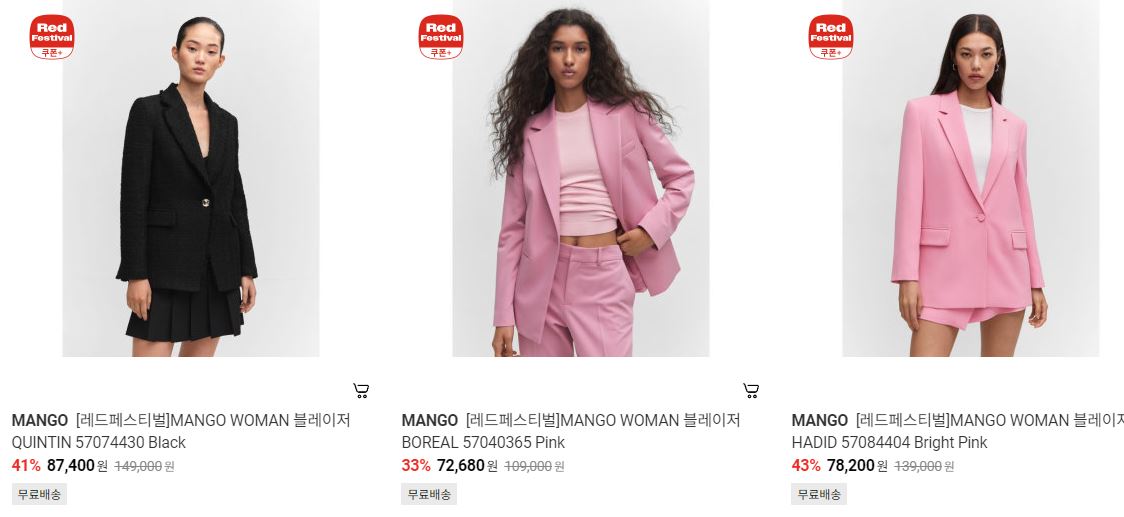Click the 78,200원 sale price

pos(857,465)
